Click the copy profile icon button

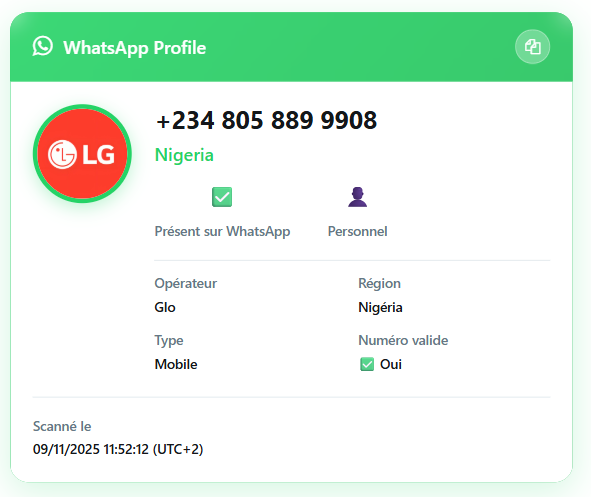pyautogui.click(x=532, y=47)
